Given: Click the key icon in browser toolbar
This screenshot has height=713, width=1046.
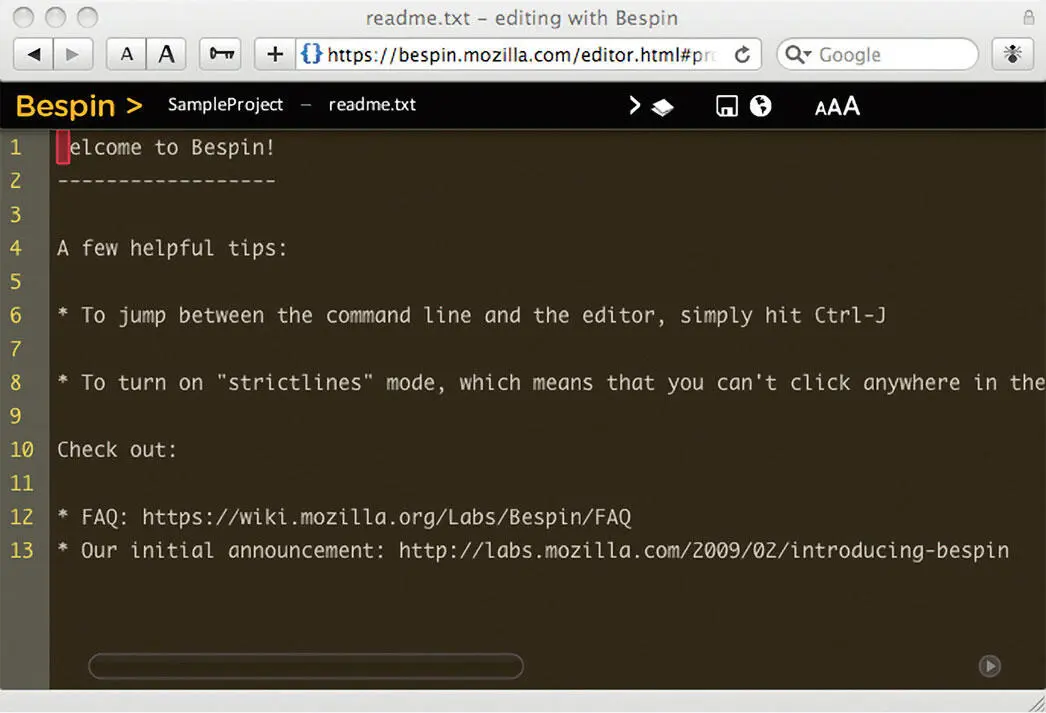Looking at the screenshot, I should [220, 54].
